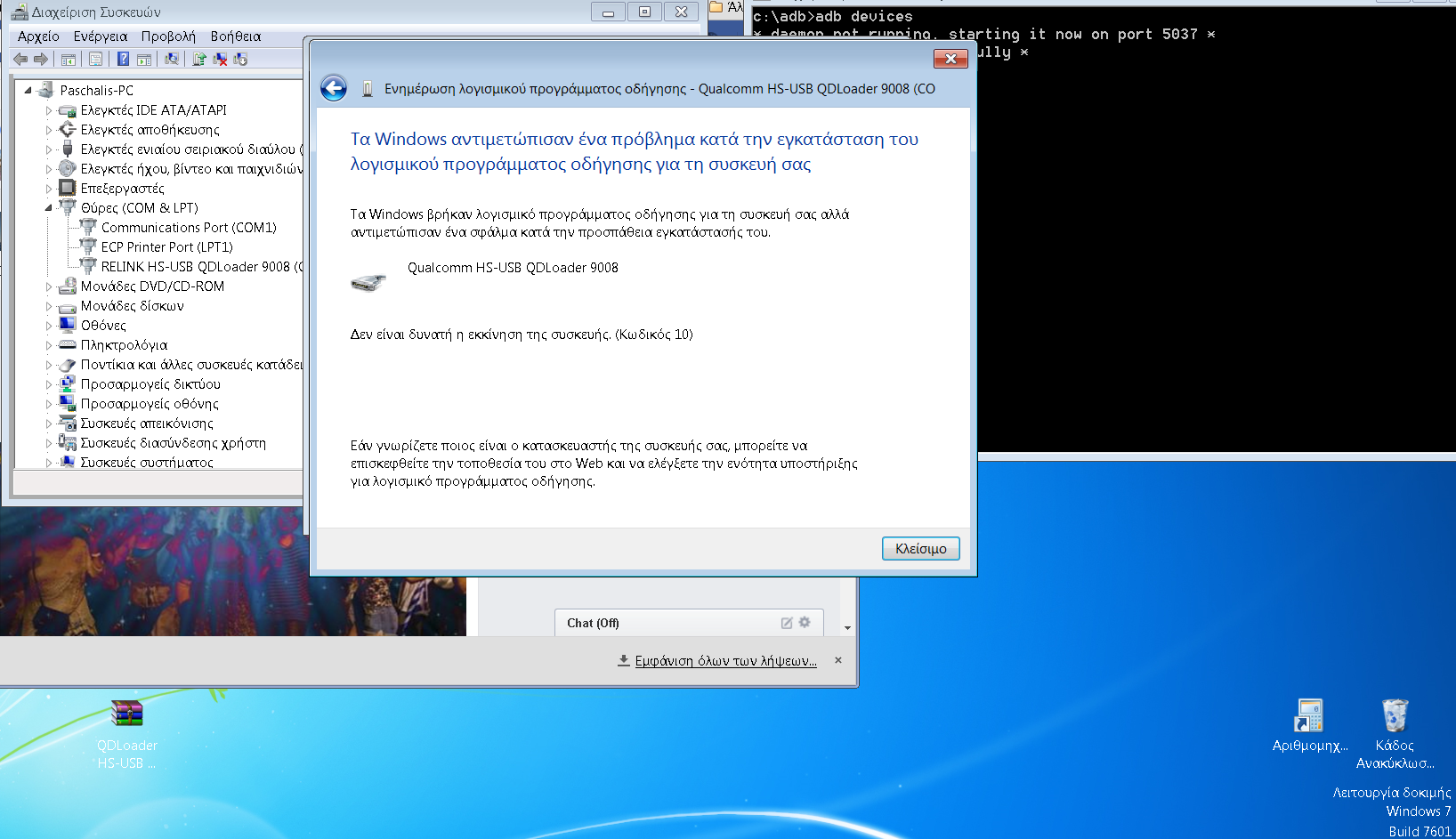Expand Μονάδες δίσκων node
Viewport: 1456px width, 839px height.
pyautogui.click(x=49, y=306)
